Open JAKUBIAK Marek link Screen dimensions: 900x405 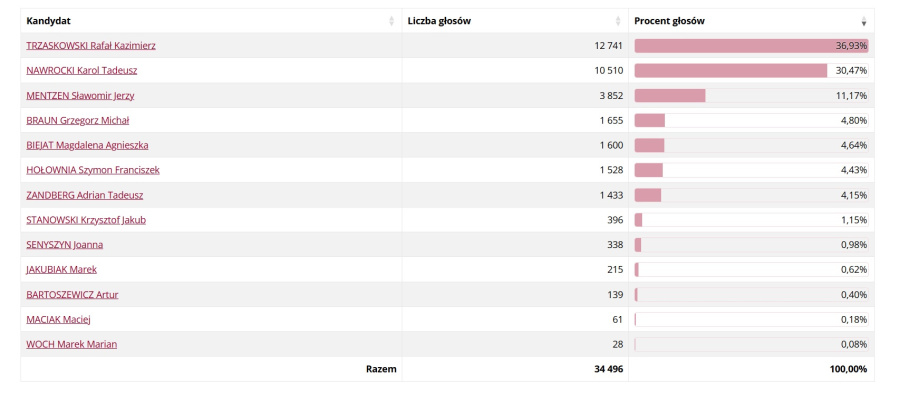pos(61,270)
